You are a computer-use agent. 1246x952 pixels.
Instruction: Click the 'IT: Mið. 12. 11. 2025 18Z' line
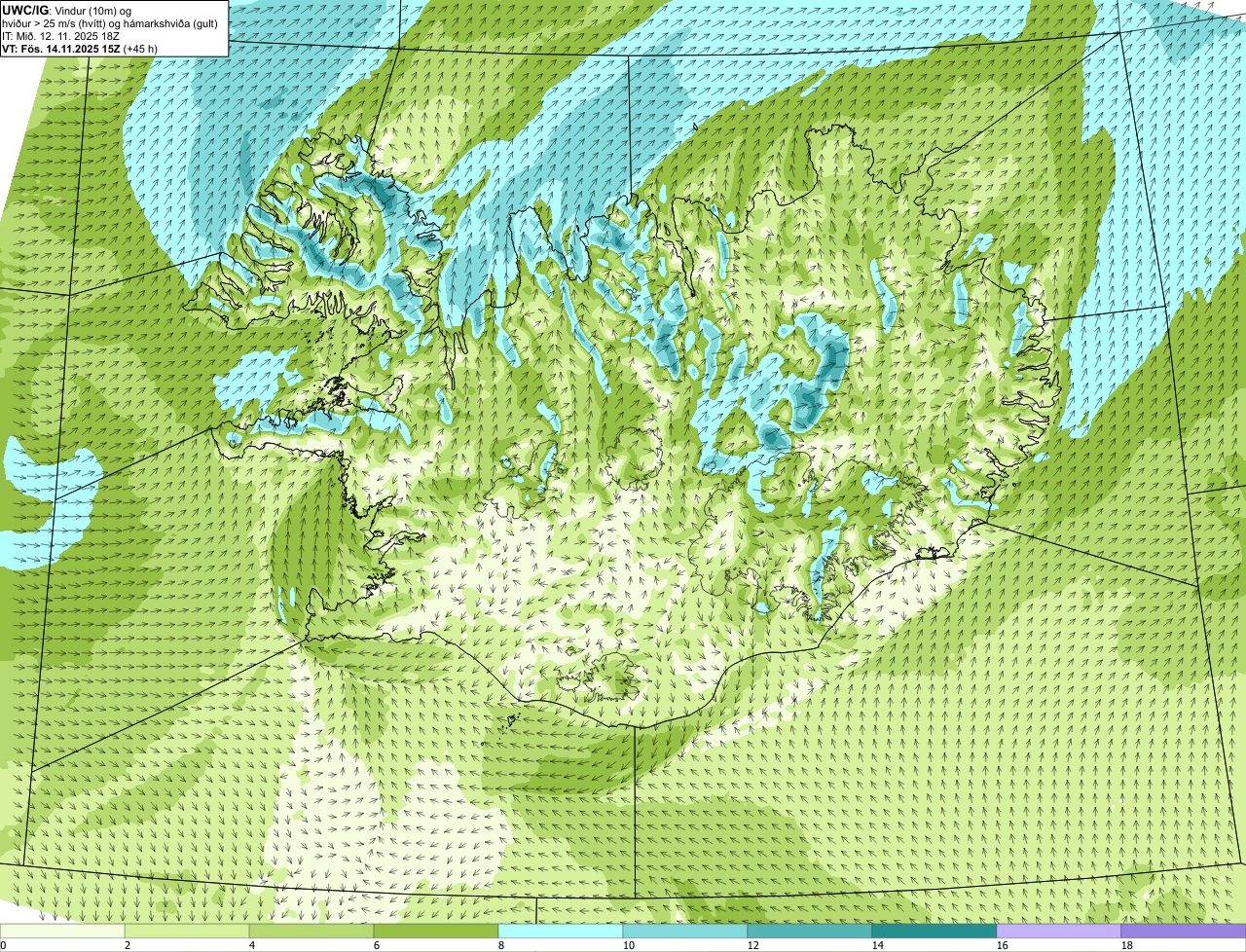pyautogui.click(x=62, y=35)
